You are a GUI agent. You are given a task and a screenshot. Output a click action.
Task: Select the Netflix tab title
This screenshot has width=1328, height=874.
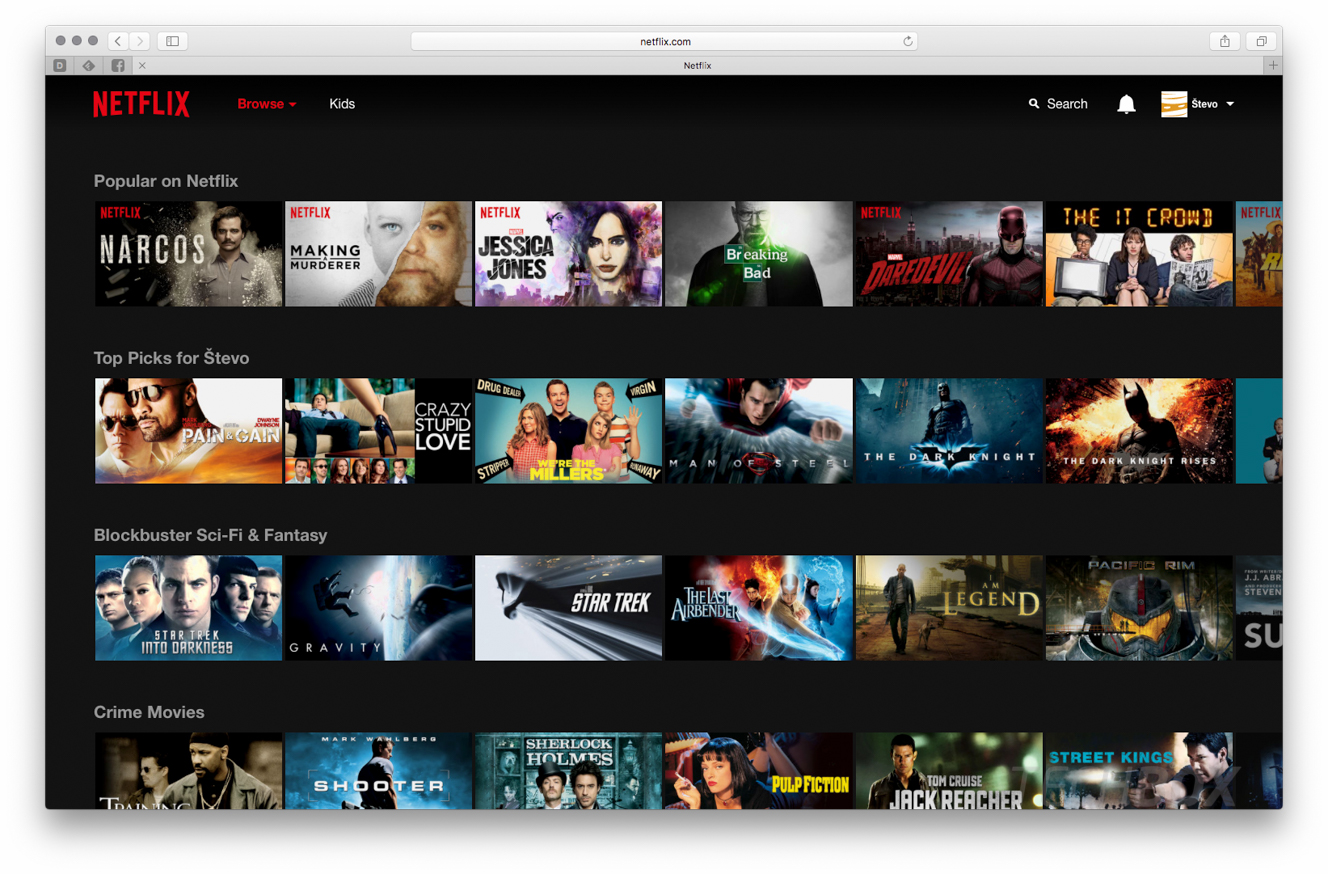(697, 65)
